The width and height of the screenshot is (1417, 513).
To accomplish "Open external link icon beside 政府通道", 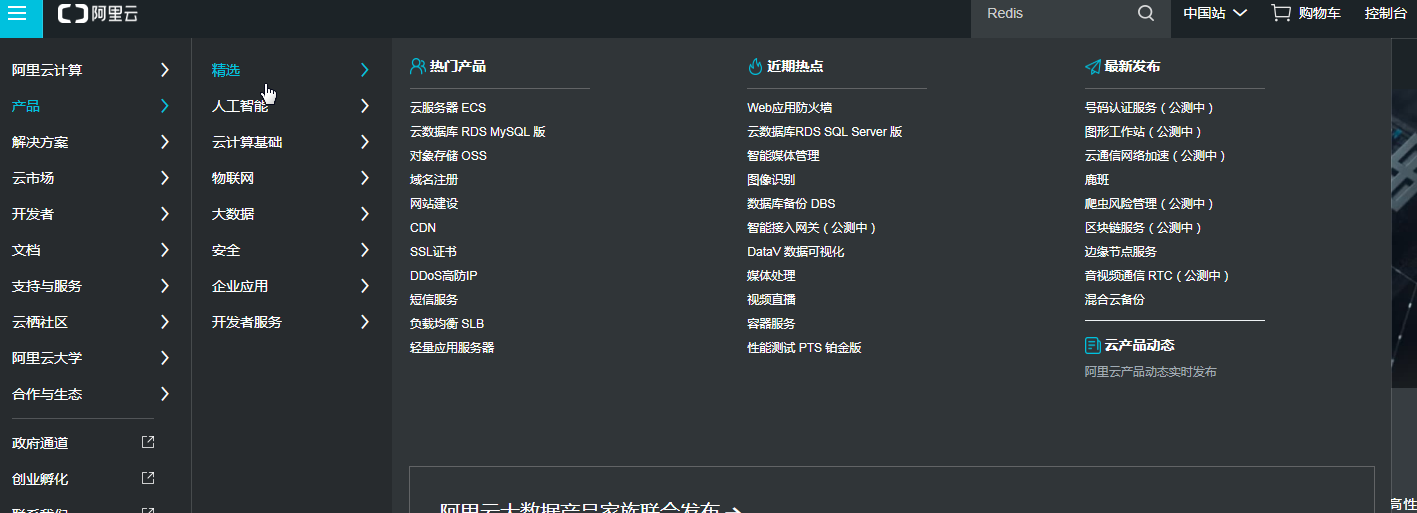I will pyautogui.click(x=148, y=442).
